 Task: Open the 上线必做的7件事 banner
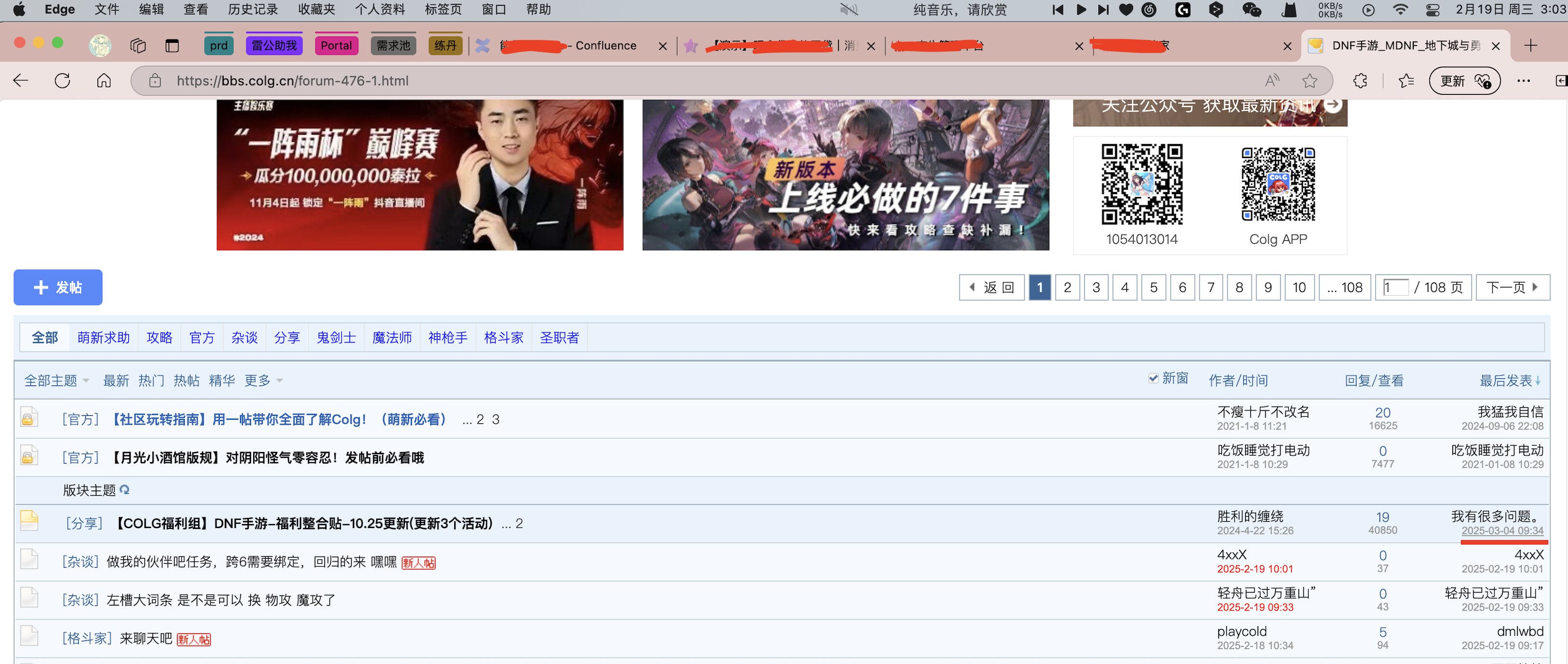point(846,175)
